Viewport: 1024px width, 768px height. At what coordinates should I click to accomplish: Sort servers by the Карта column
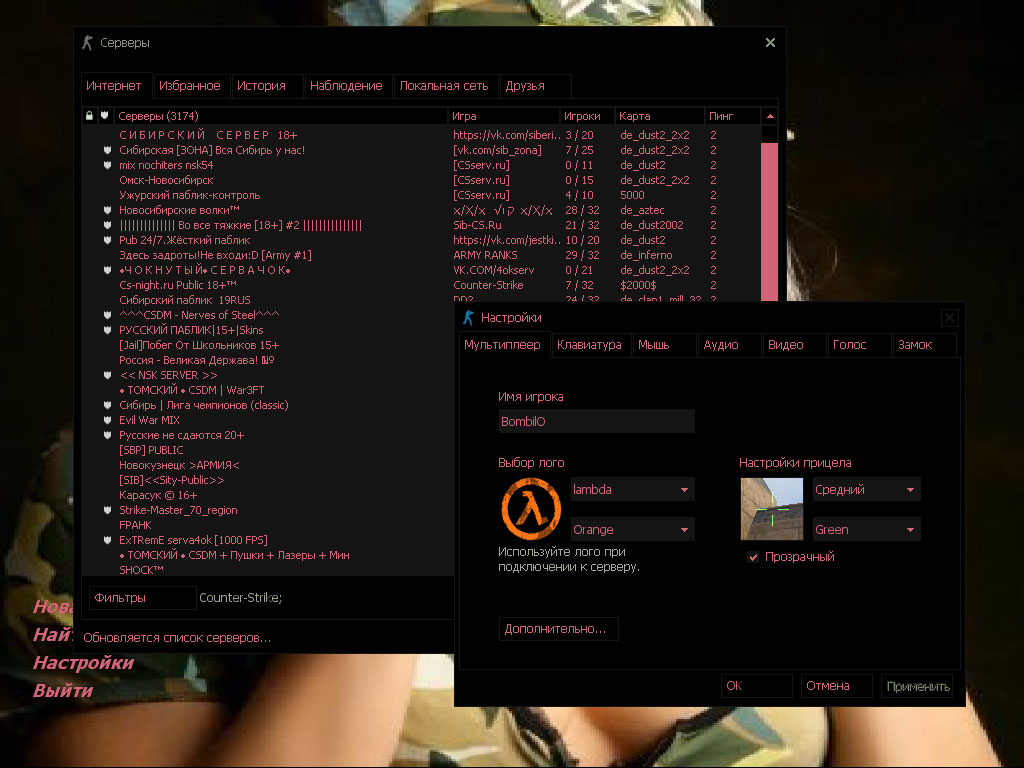660,116
